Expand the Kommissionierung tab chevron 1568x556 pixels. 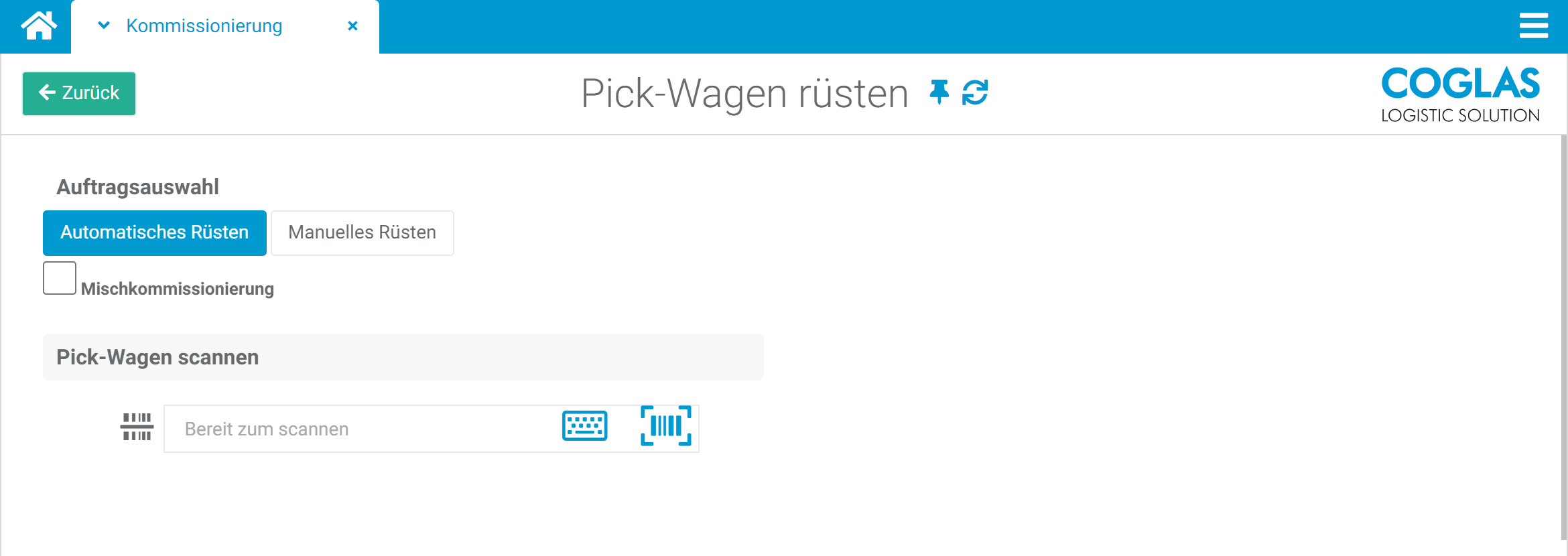click(x=104, y=26)
